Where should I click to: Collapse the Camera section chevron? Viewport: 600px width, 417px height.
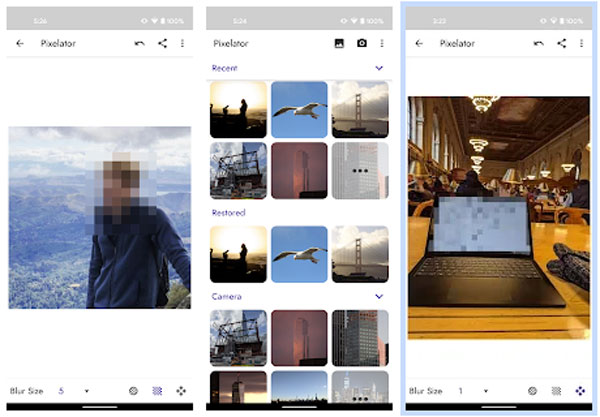(x=379, y=296)
